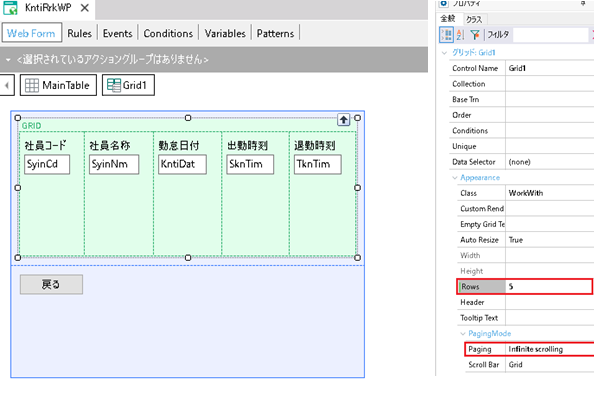Collapse the PagingMode section
Image resolution: width=594 pixels, height=398 pixels.
pyautogui.click(x=463, y=334)
